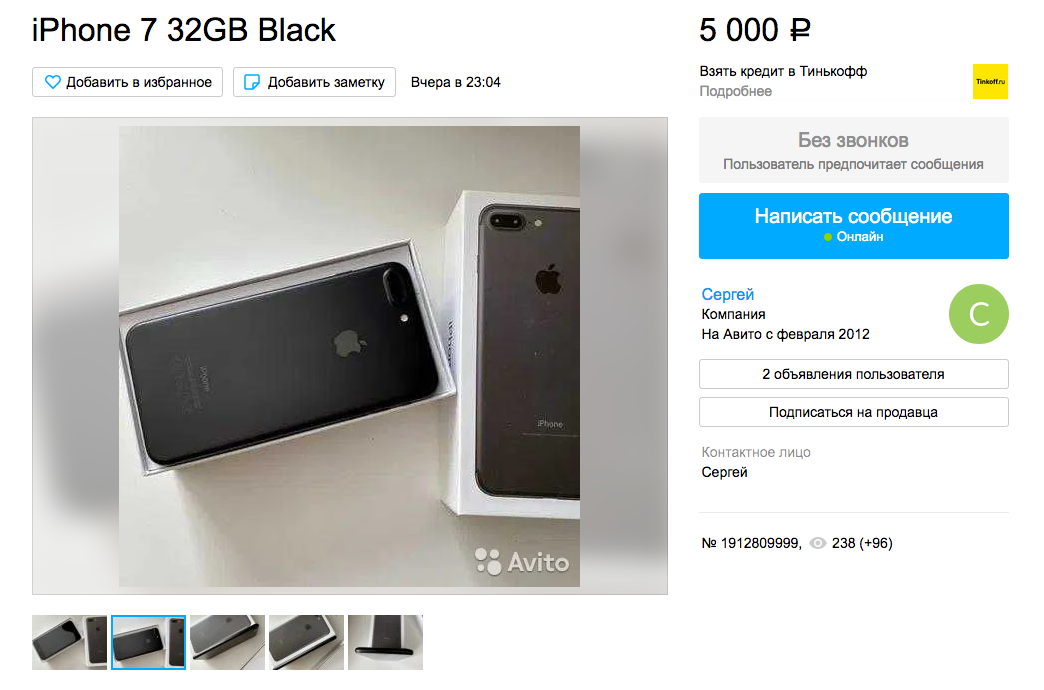Select the fifth photo thumbnail of phone edge
1044x690 pixels.
(x=385, y=642)
